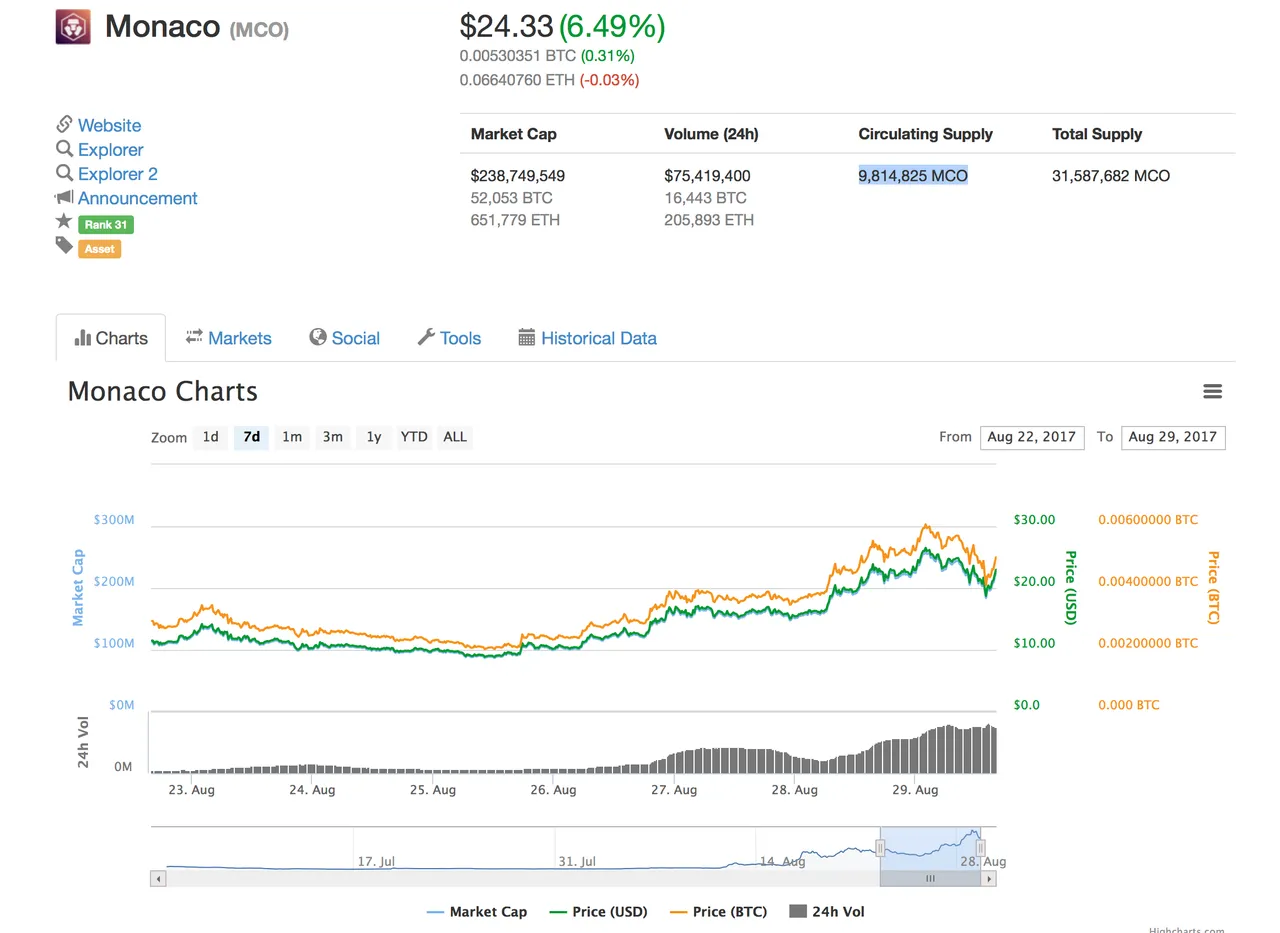Set chart zoom to 1m
This screenshot has height=933, width=1280.
coord(292,437)
